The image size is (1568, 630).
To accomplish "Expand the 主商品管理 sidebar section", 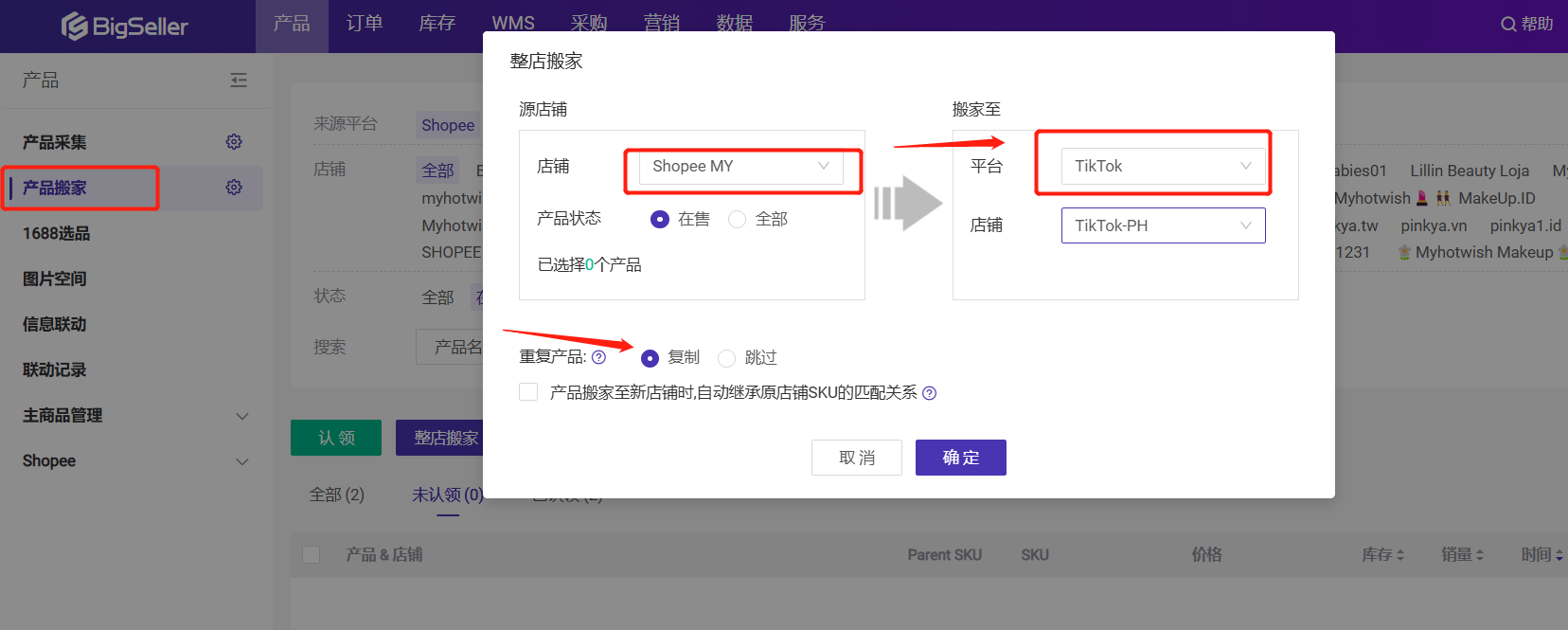I will 242,416.
